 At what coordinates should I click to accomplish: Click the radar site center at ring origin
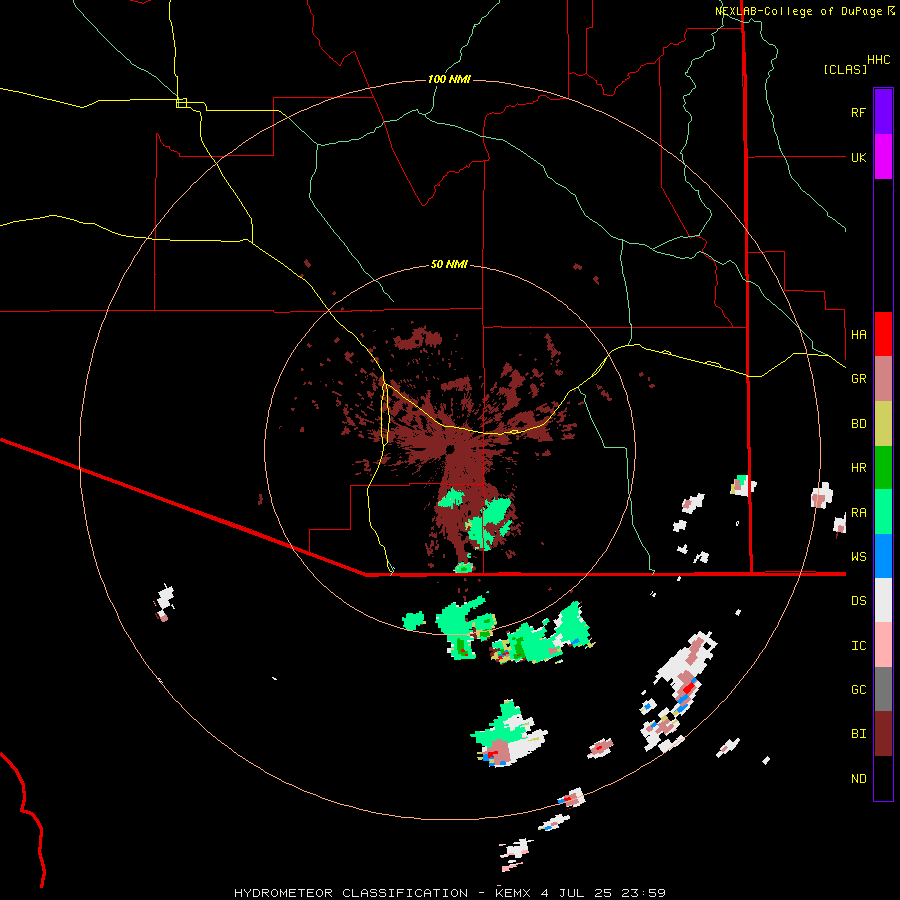coord(450,449)
